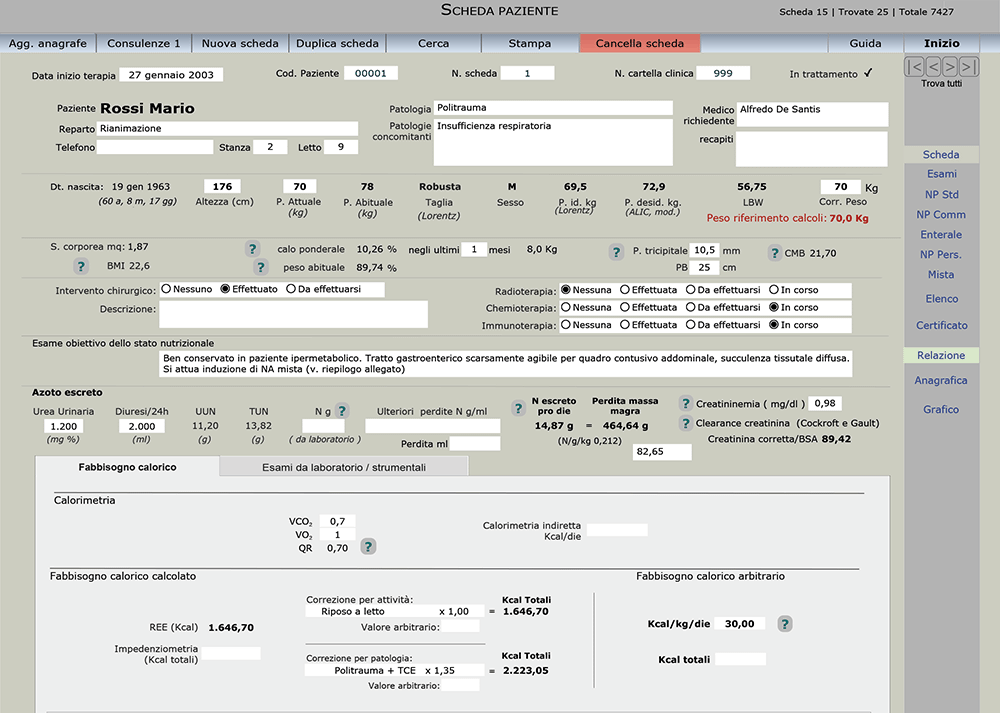
Task: Go to NP Comm section
Action: (941, 215)
